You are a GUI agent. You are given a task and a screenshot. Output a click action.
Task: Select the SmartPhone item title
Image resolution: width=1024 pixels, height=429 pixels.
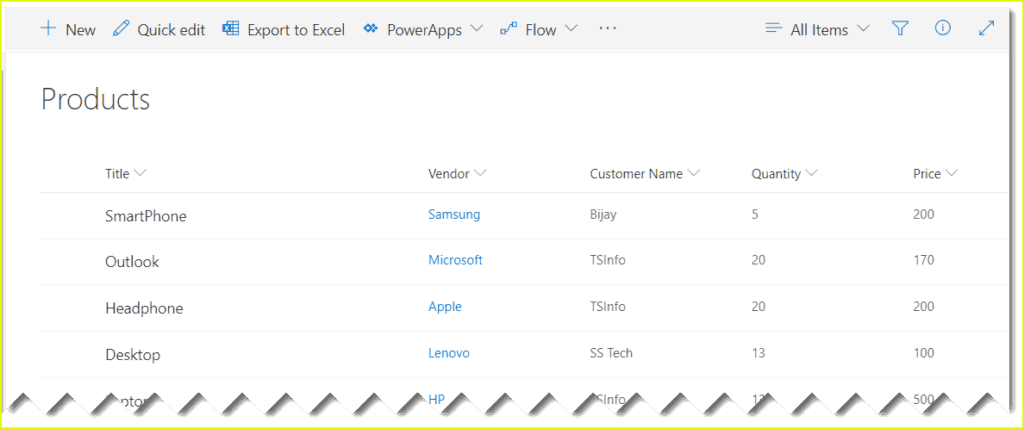click(x=146, y=217)
